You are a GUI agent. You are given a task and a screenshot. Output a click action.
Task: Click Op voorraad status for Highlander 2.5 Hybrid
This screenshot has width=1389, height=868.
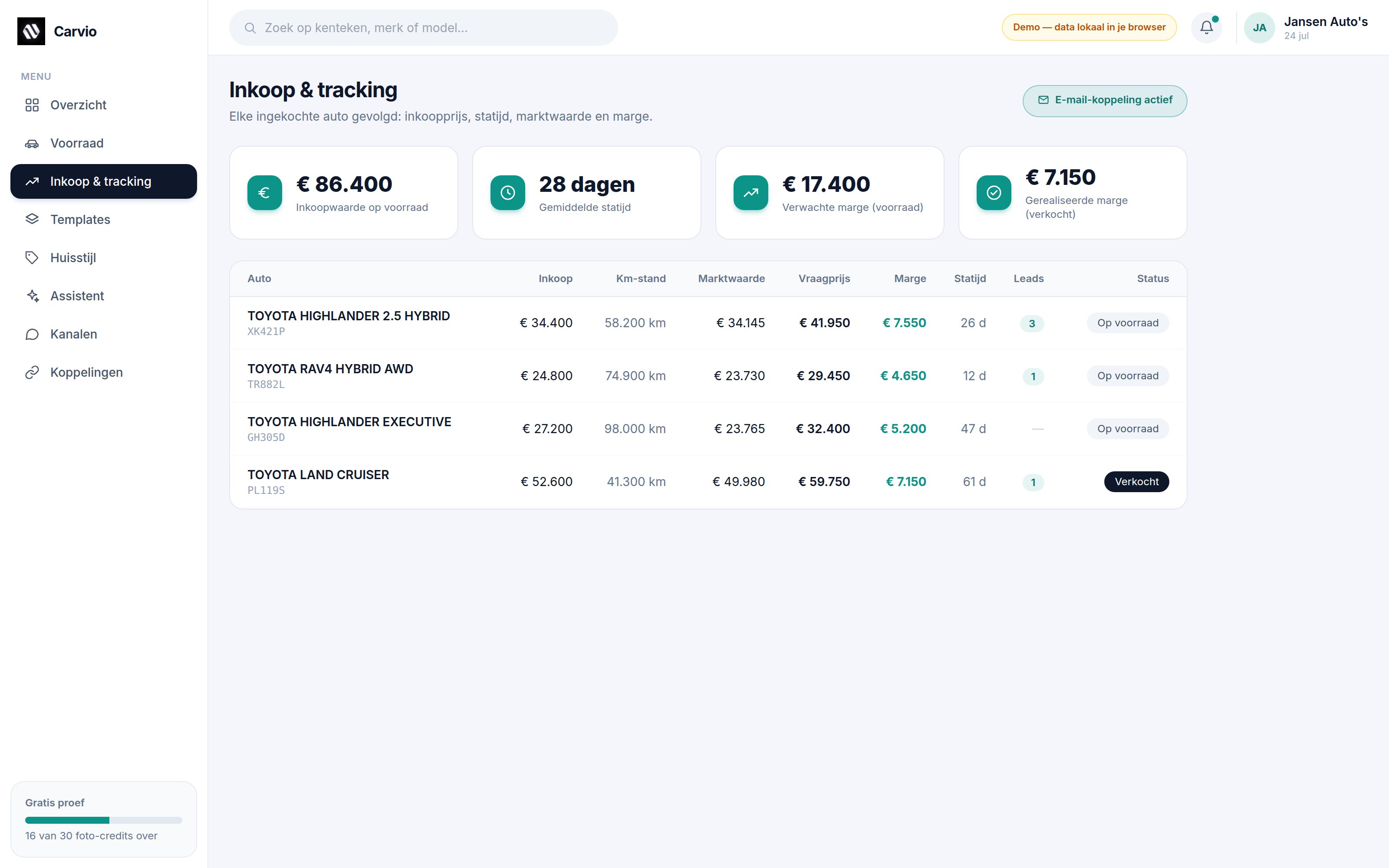tap(1128, 322)
